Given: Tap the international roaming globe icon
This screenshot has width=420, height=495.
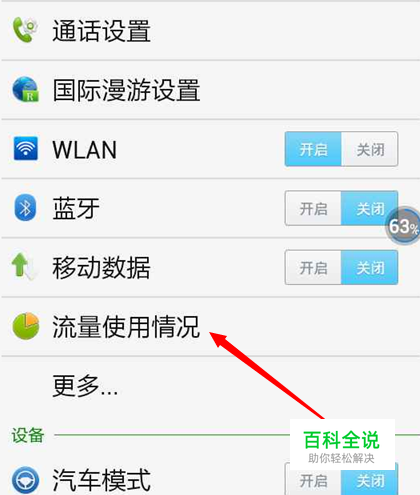Looking at the screenshot, I should point(26,89).
